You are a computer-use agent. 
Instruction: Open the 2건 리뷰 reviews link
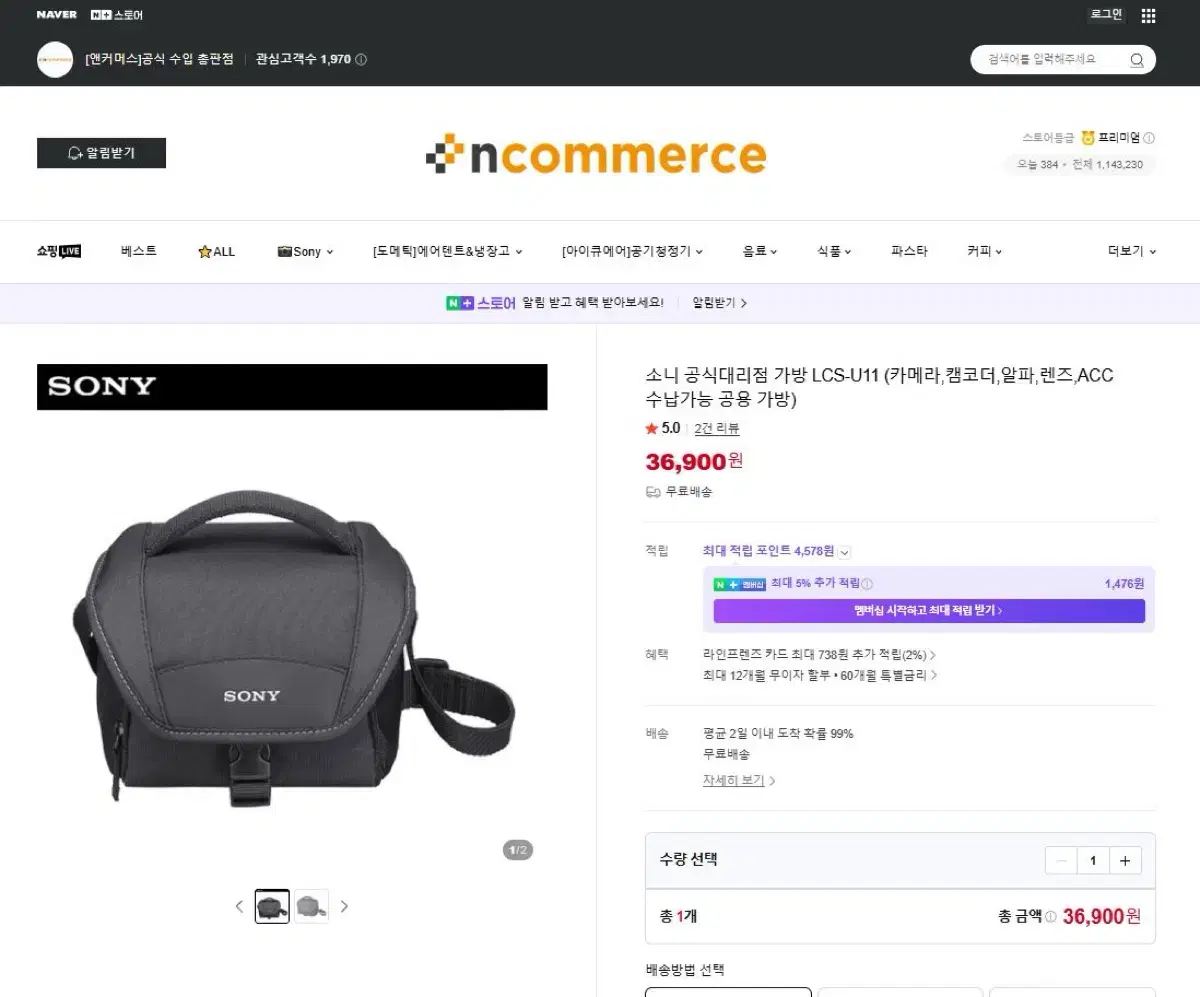pyautogui.click(x=717, y=428)
